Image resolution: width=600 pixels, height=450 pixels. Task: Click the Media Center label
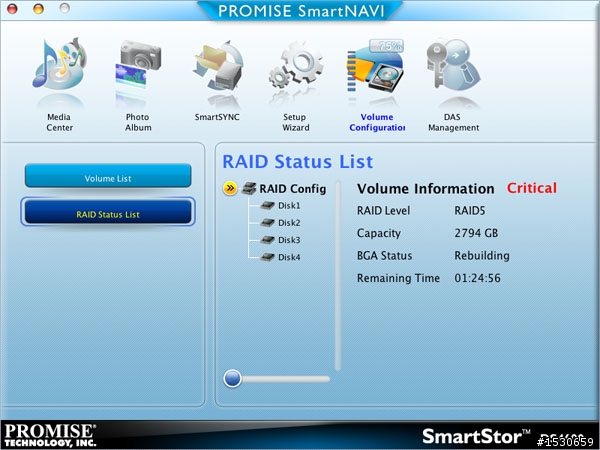[x=59, y=122]
